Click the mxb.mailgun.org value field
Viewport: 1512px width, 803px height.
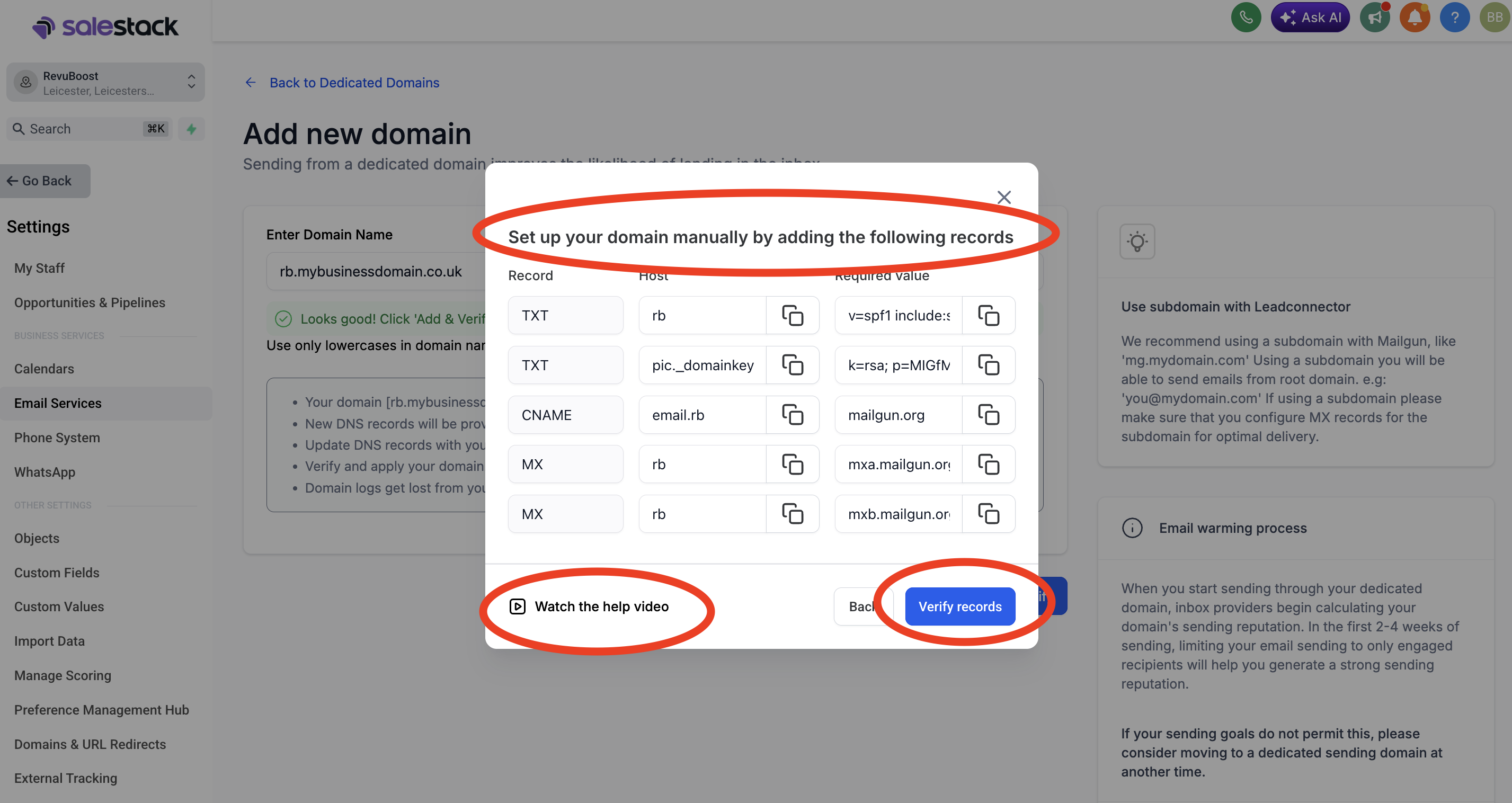click(x=899, y=514)
